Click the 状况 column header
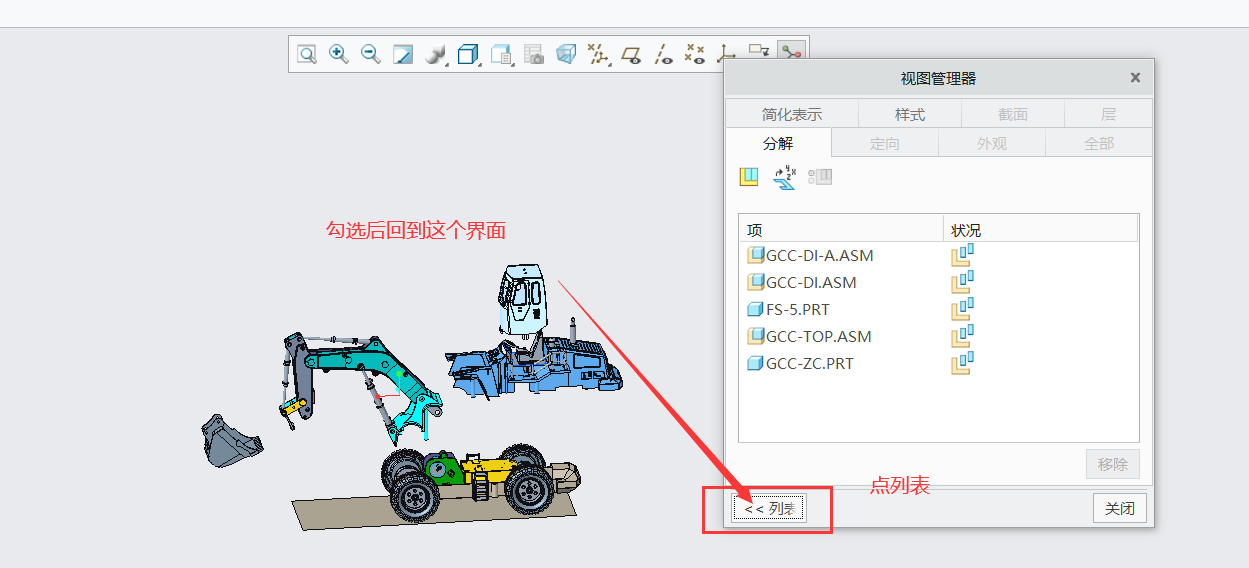1249x568 pixels. click(1041, 230)
